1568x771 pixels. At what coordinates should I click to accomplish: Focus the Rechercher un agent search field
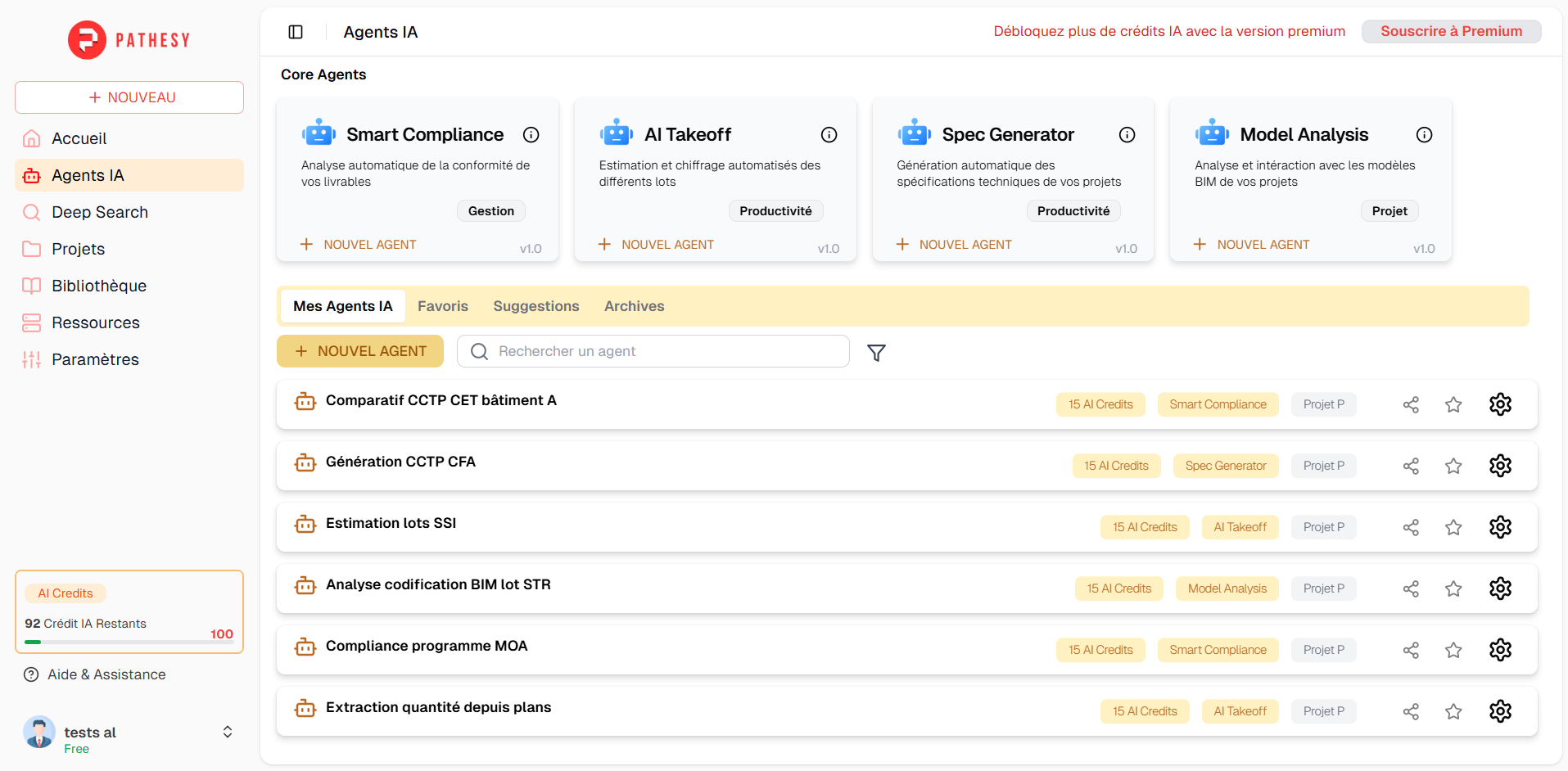[653, 351]
